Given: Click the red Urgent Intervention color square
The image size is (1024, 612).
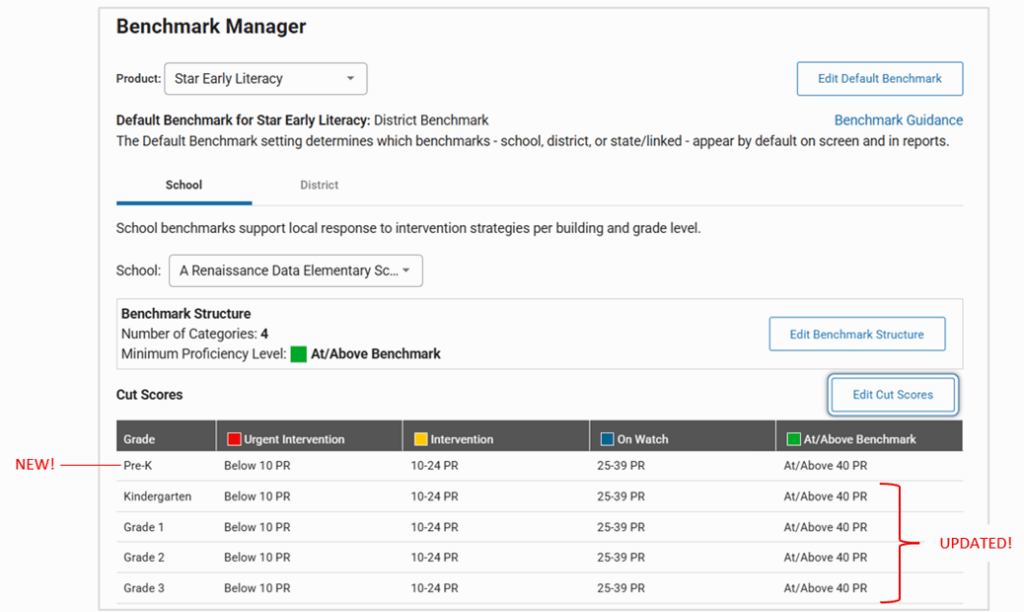Looking at the screenshot, I should coord(232,438).
